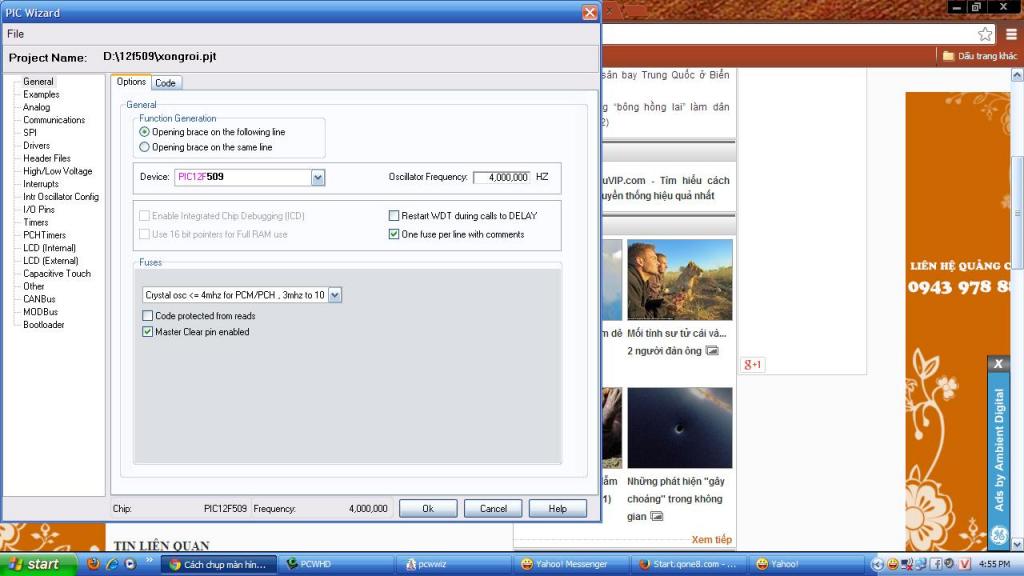The image size is (1024, 576).
Task: Close the Ambient Digital ad panel
Action: [998, 364]
